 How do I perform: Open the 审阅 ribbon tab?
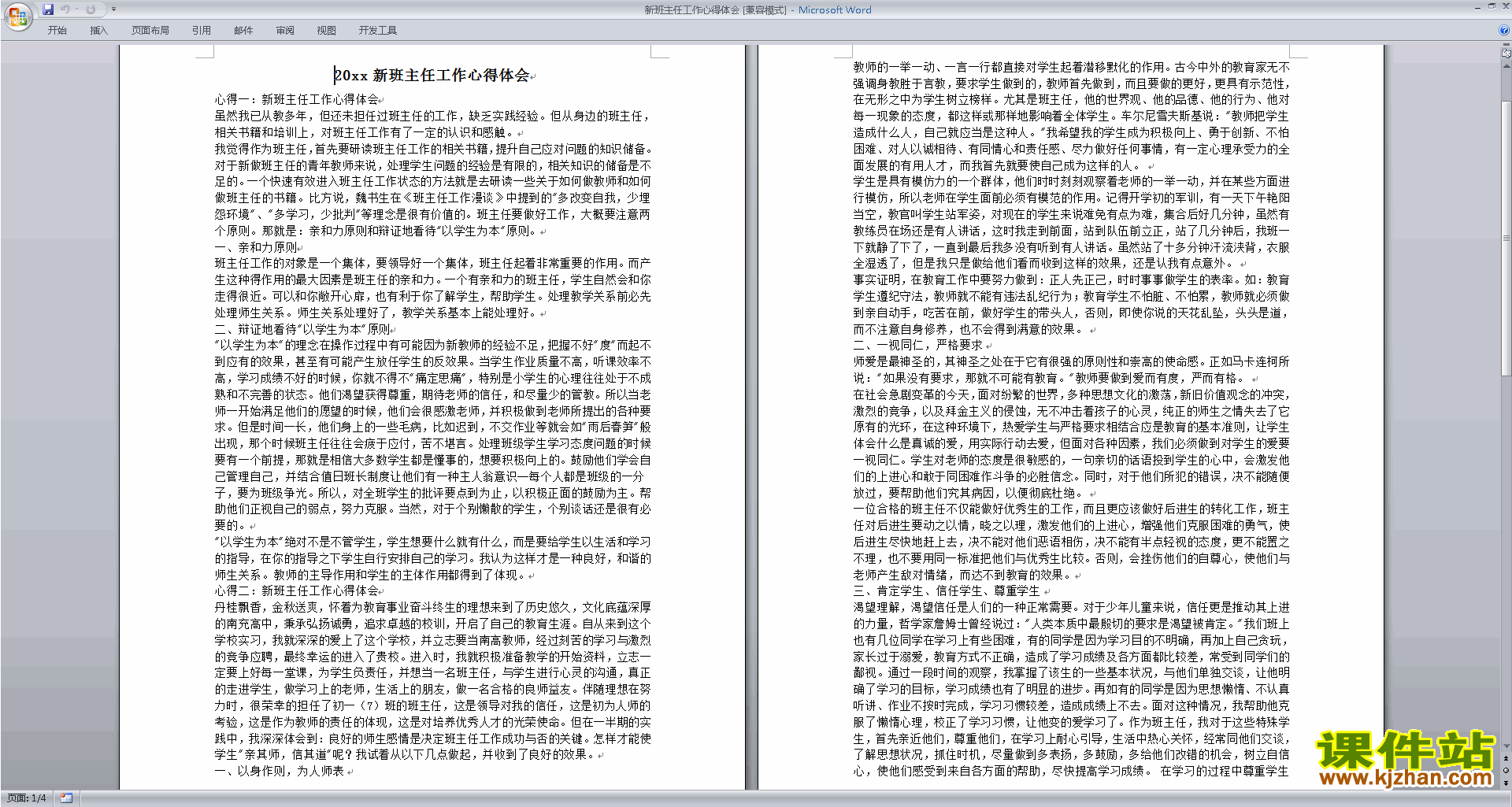285,30
